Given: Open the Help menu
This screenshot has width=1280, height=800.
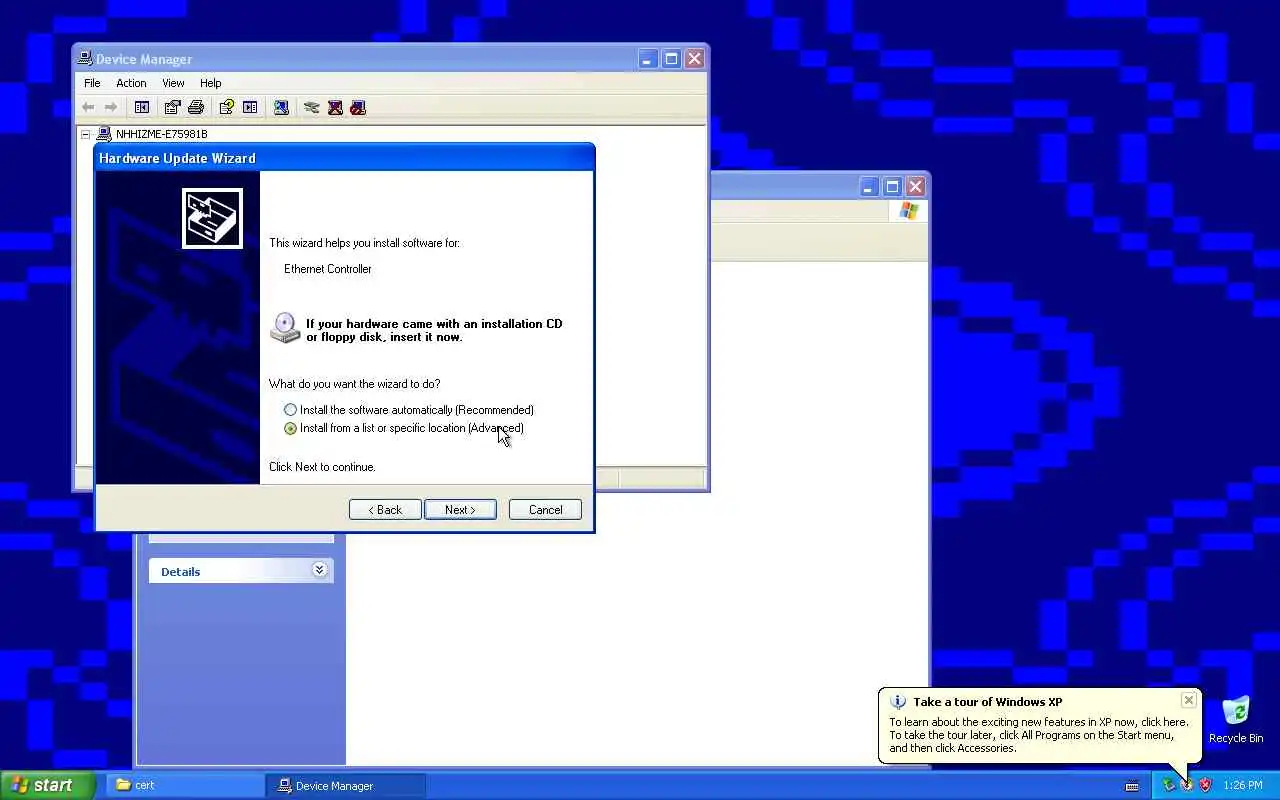Looking at the screenshot, I should 210,83.
